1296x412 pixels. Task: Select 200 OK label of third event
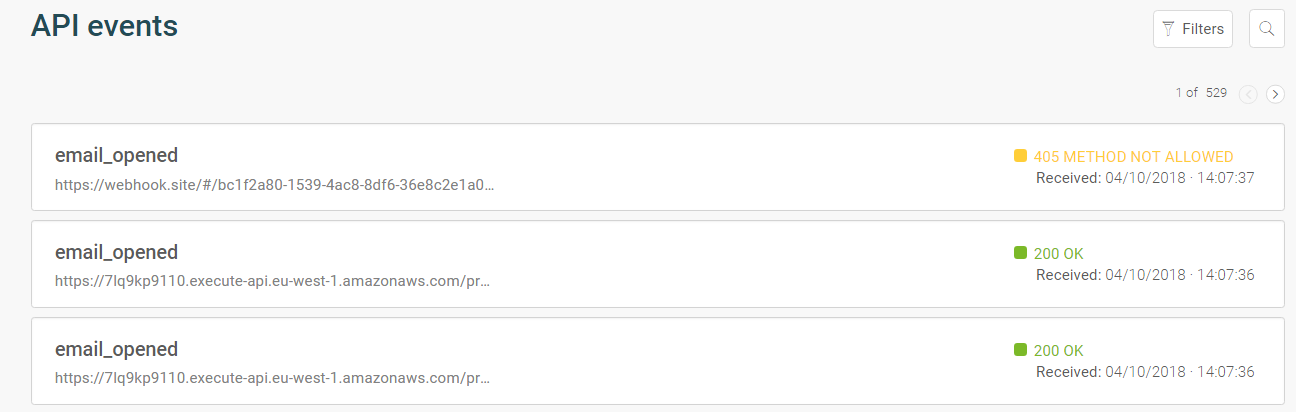point(1058,351)
